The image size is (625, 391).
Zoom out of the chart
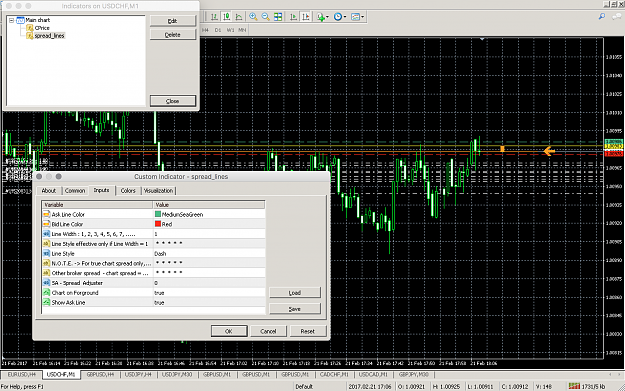coord(265,17)
